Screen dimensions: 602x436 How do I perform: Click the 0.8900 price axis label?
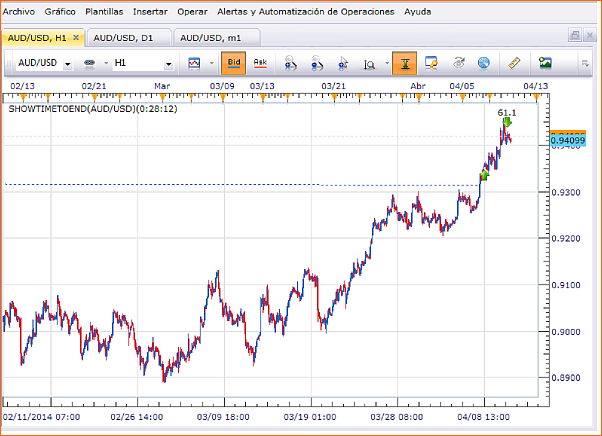[566, 378]
